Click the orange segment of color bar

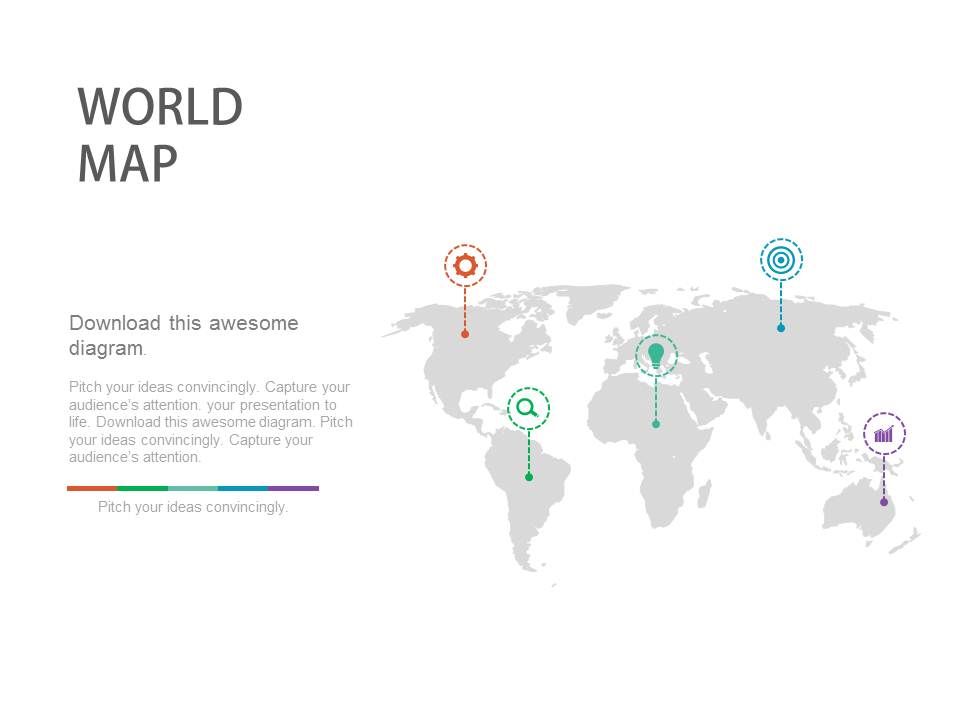pyautogui.click(x=92, y=489)
